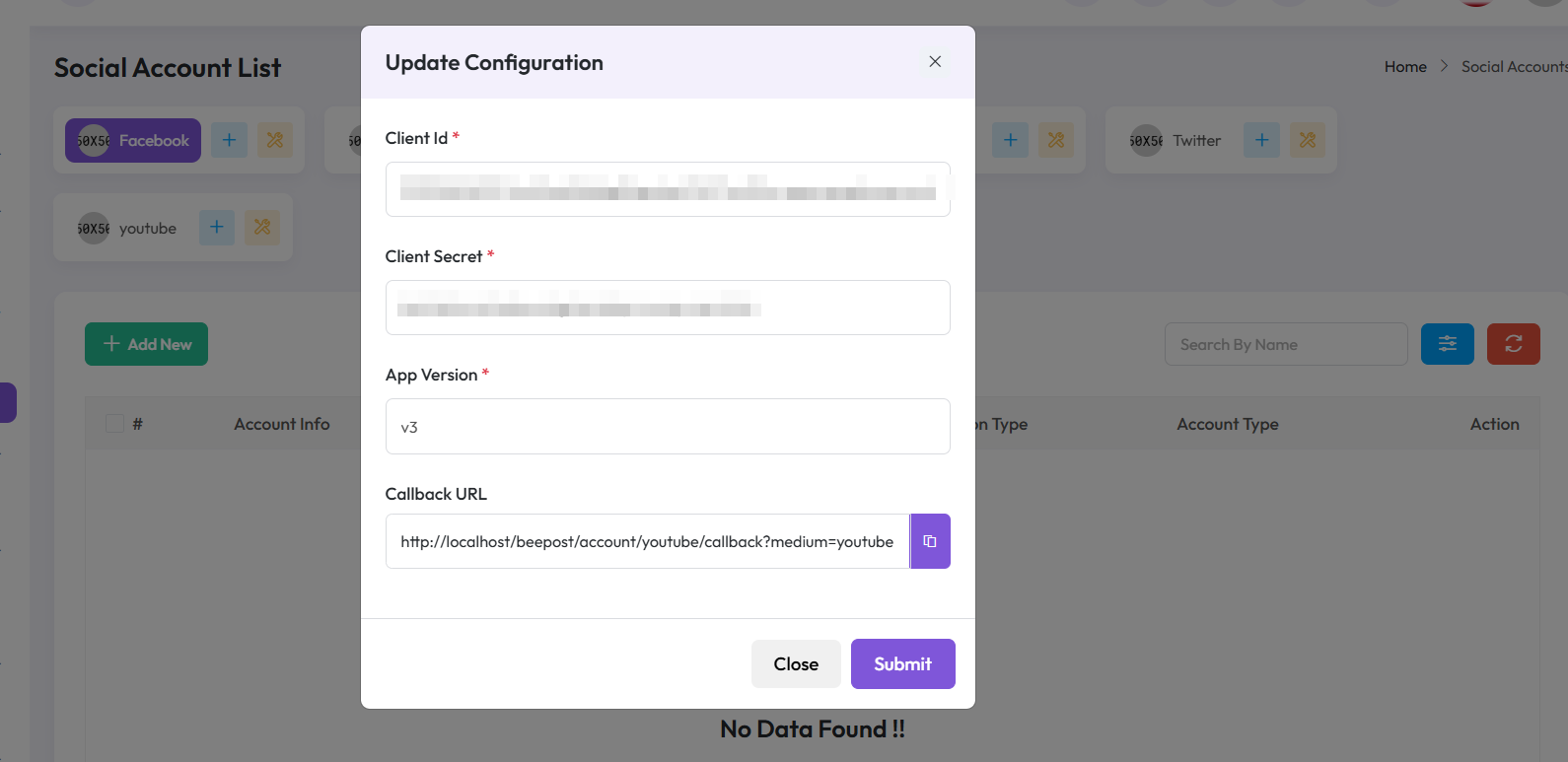This screenshot has height=762, width=1568.
Task: Click the plus icon next to Twitter
Action: pyautogui.click(x=1261, y=140)
